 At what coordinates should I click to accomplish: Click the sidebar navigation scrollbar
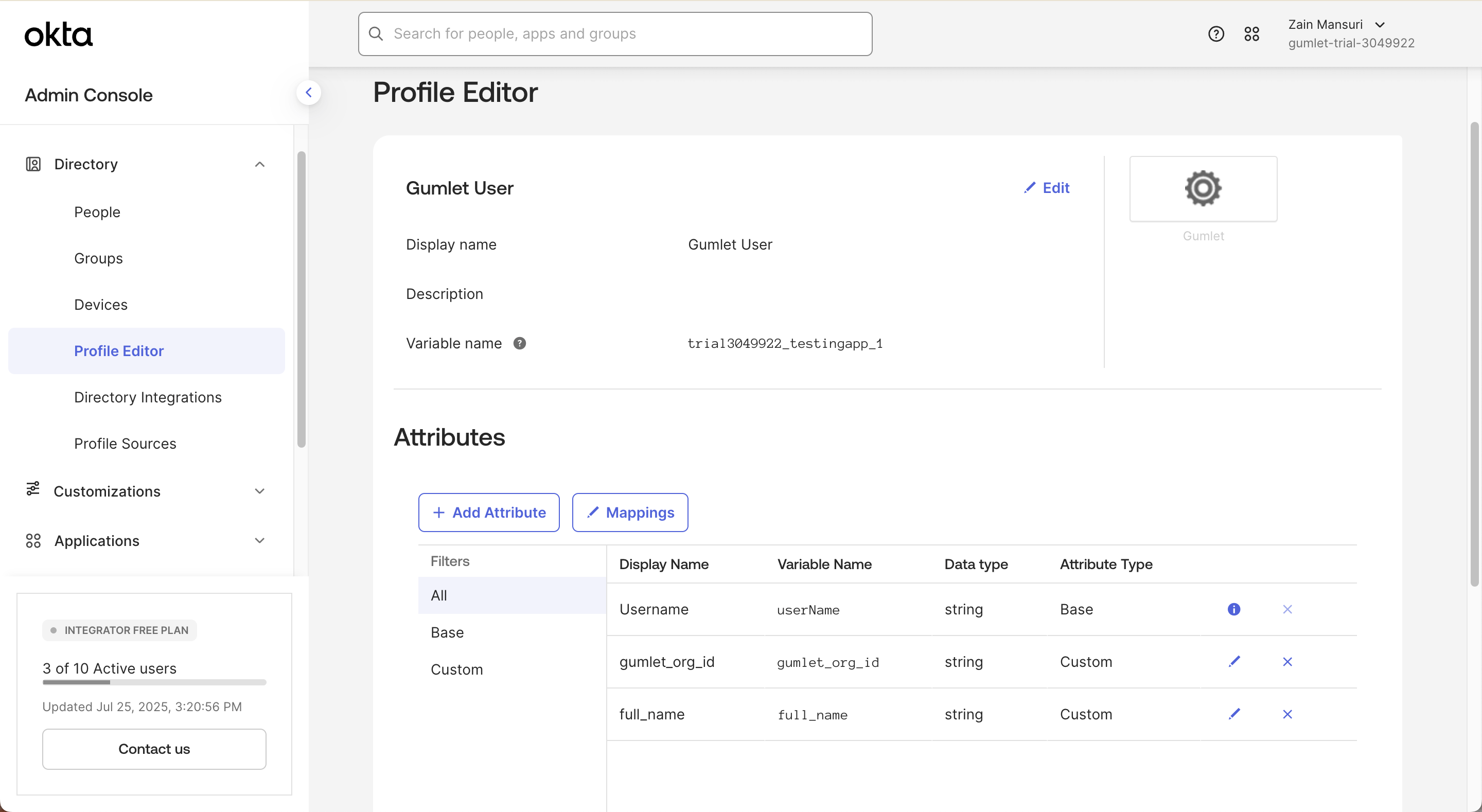tap(301, 299)
